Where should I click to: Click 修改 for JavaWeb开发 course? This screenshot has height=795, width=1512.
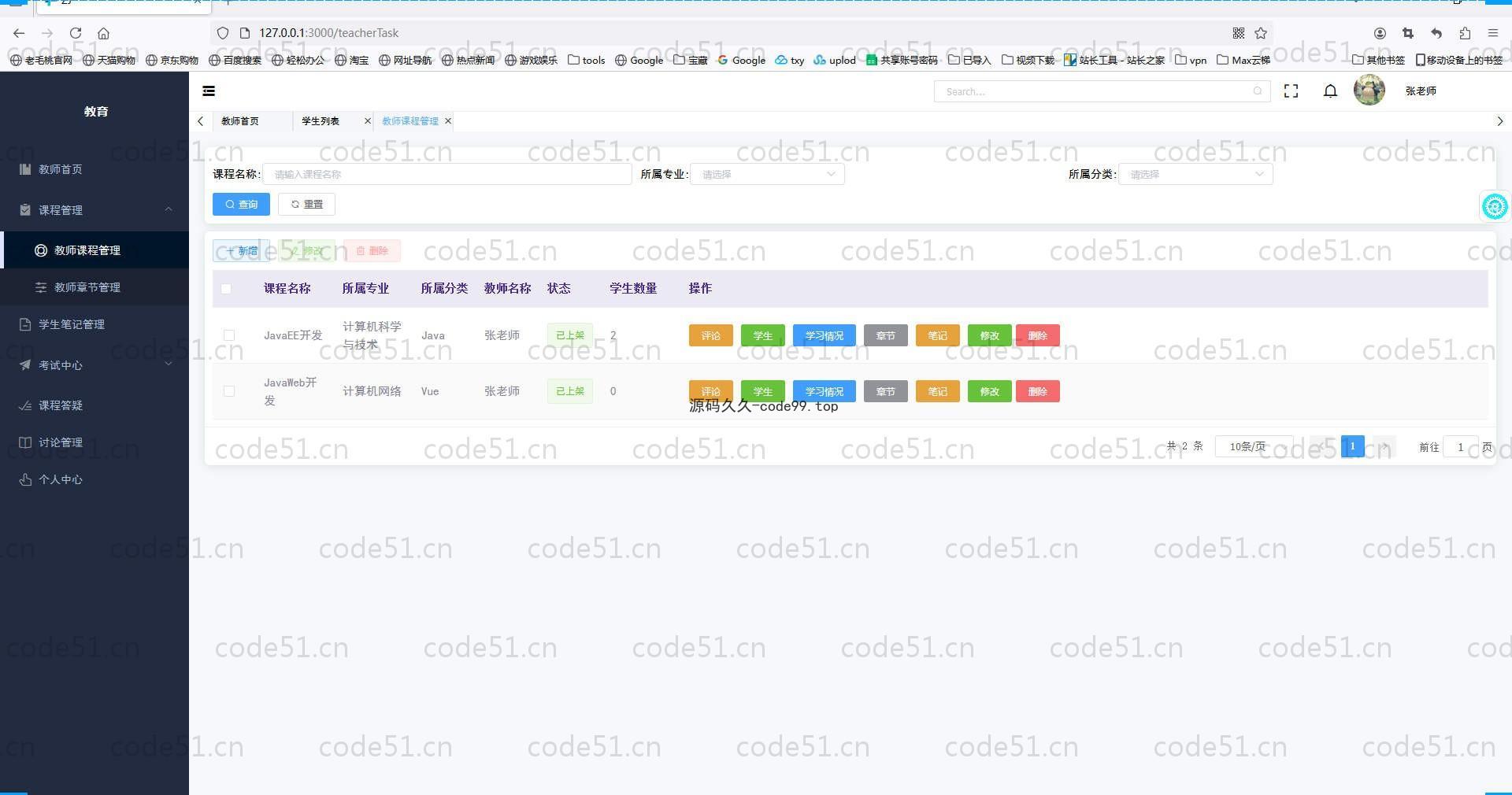pos(989,391)
